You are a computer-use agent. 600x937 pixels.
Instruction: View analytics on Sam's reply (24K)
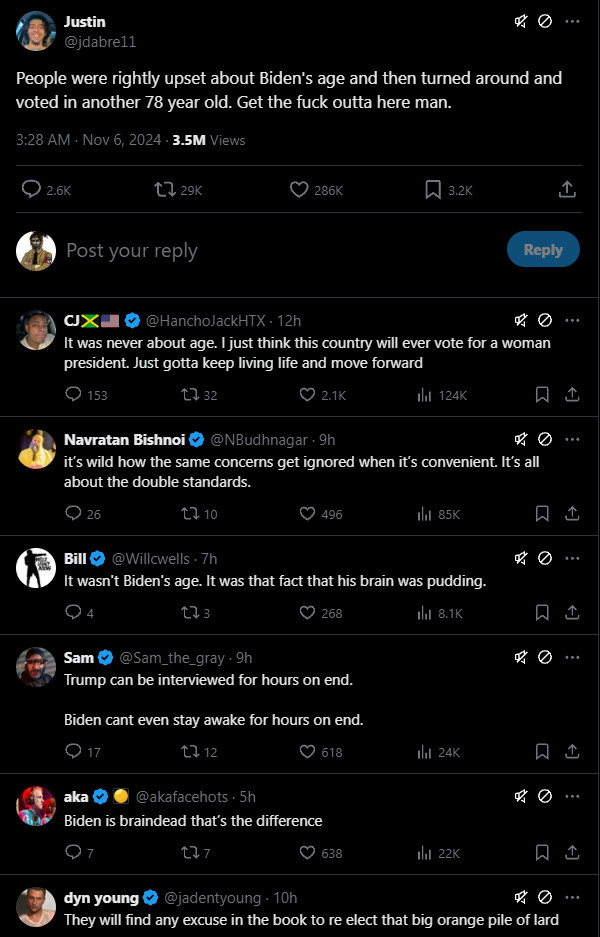(424, 752)
